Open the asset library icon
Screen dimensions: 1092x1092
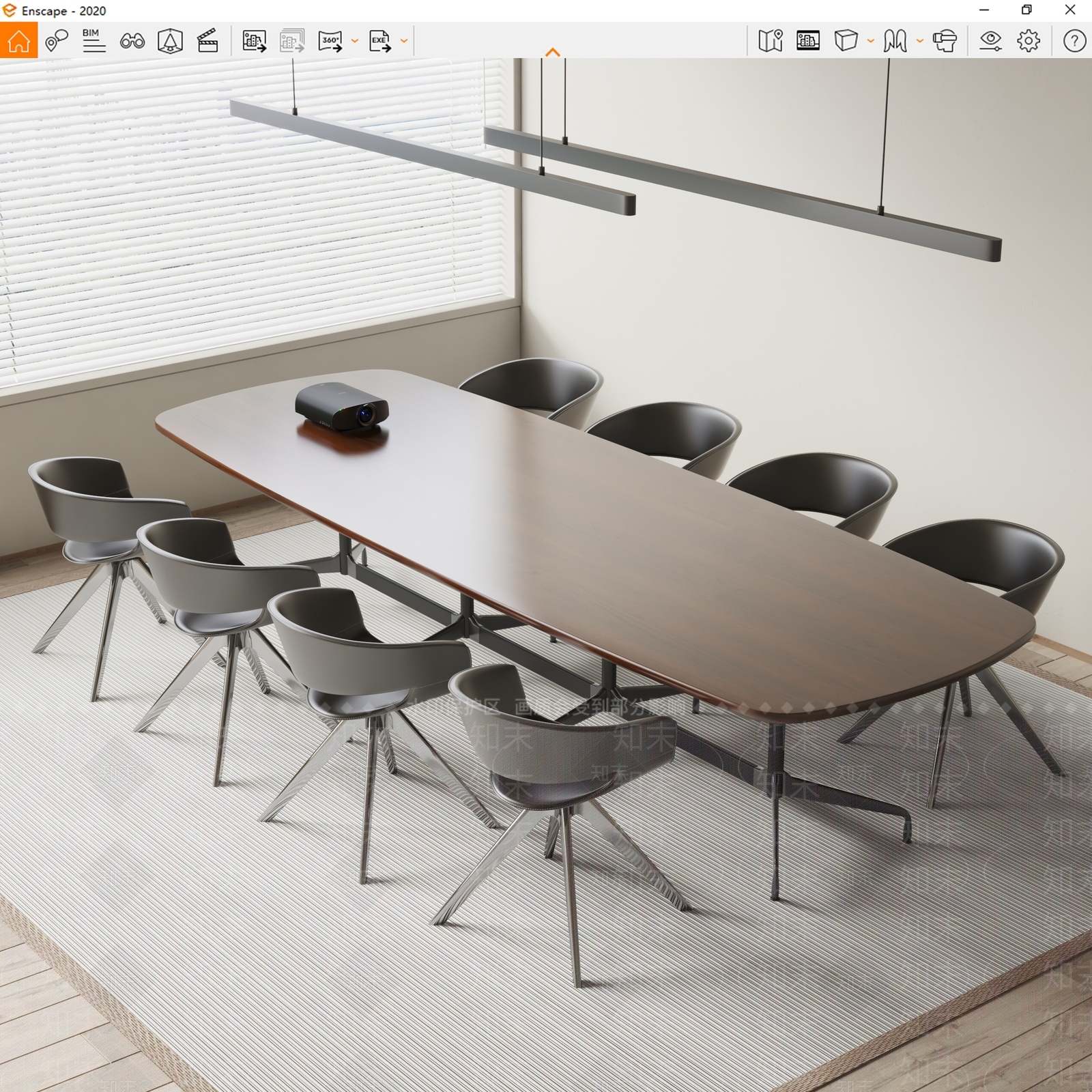tap(170, 41)
